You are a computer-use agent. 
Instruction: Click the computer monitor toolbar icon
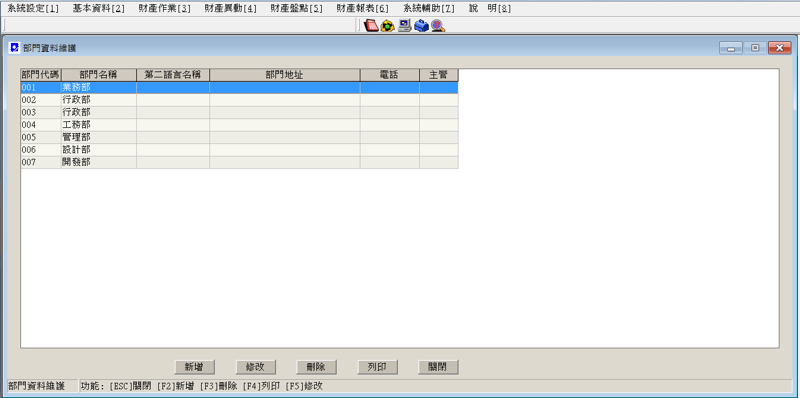[x=405, y=26]
